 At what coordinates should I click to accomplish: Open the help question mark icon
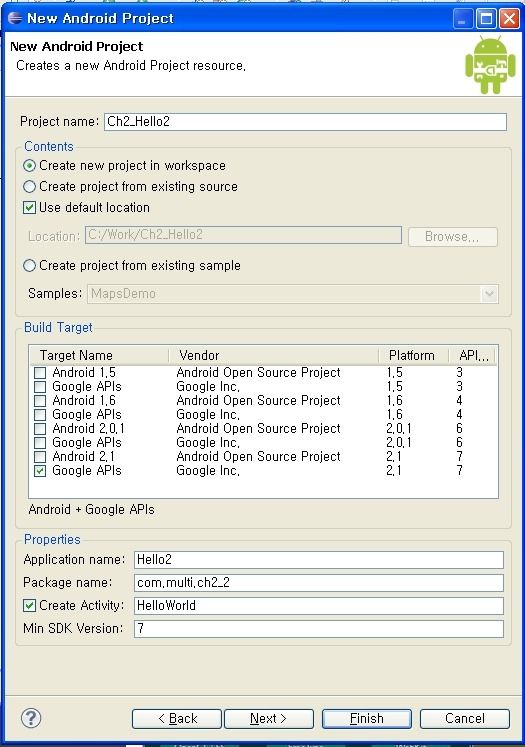pos(31,718)
